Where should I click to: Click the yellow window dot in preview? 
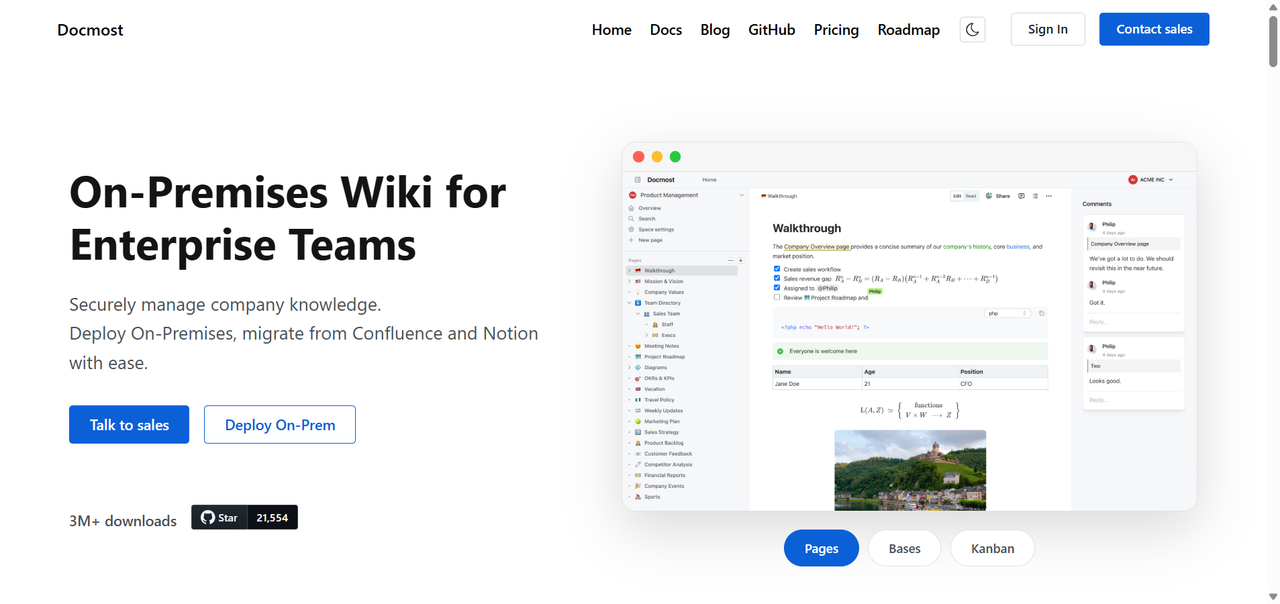coord(657,156)
